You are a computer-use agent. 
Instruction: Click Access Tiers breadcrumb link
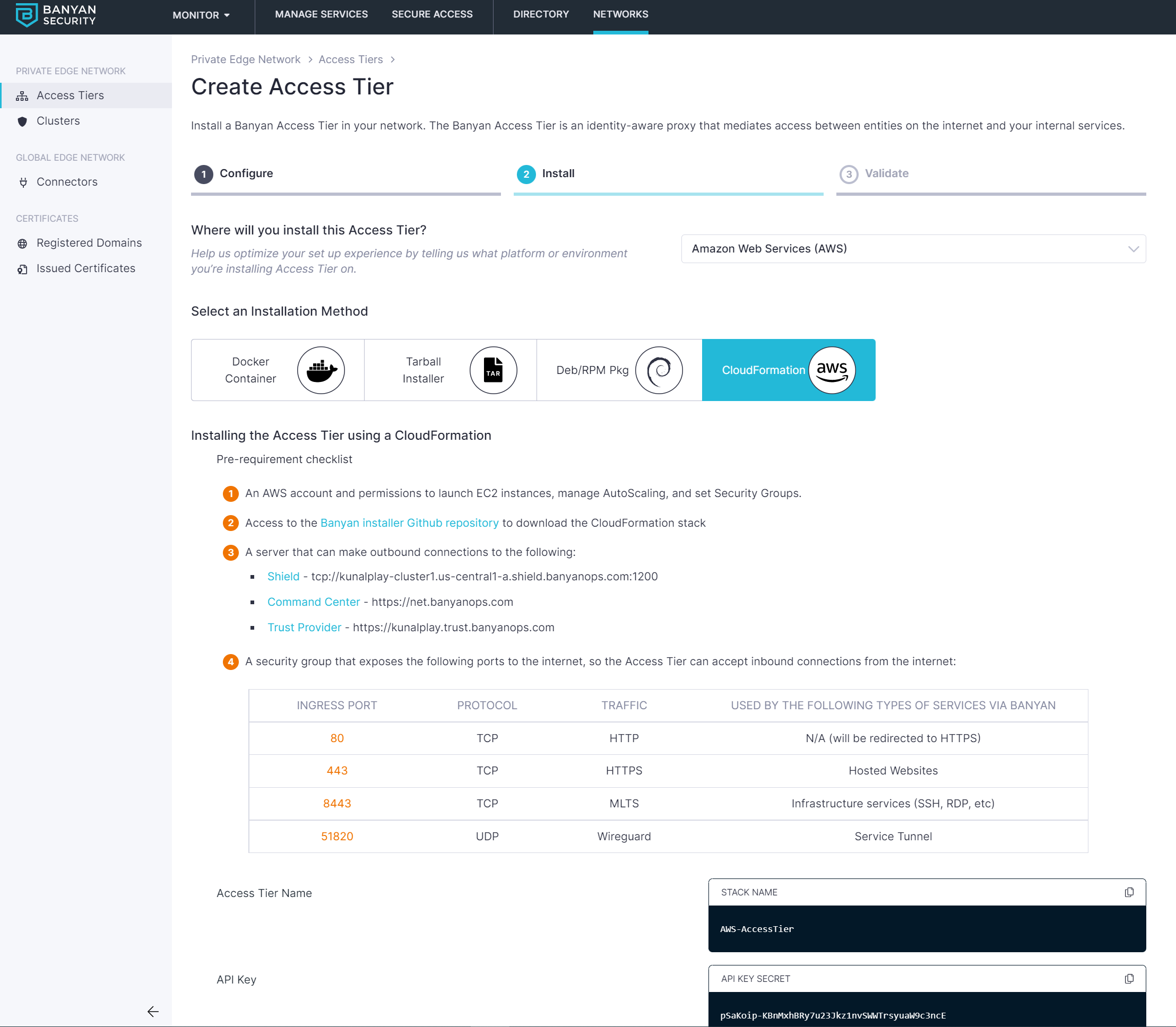click(x=350, y=59)
